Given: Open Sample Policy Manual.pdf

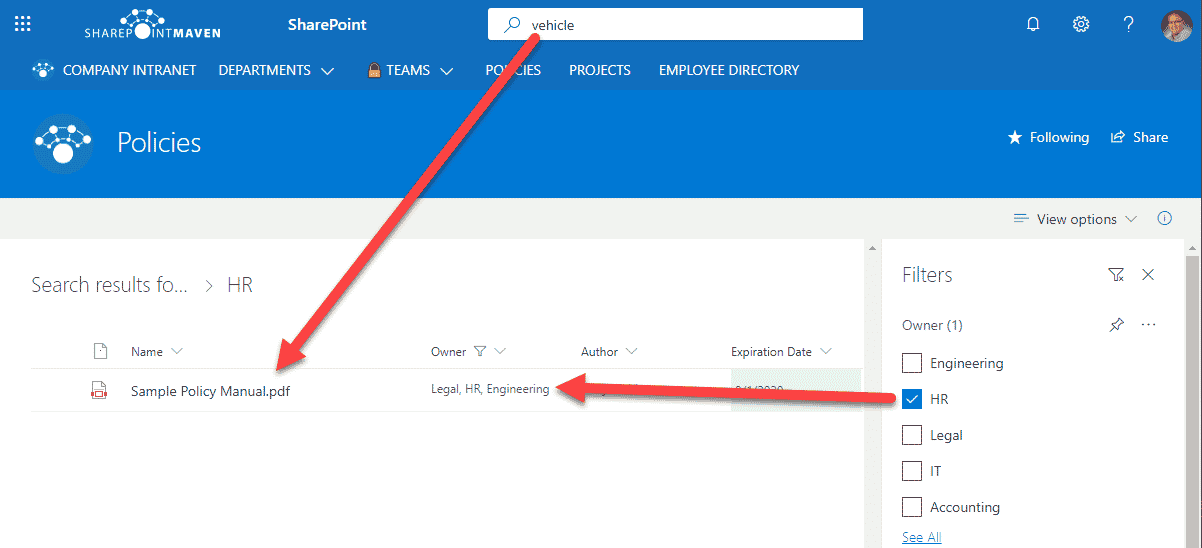Looking at the screenshot, I should 210,391.
